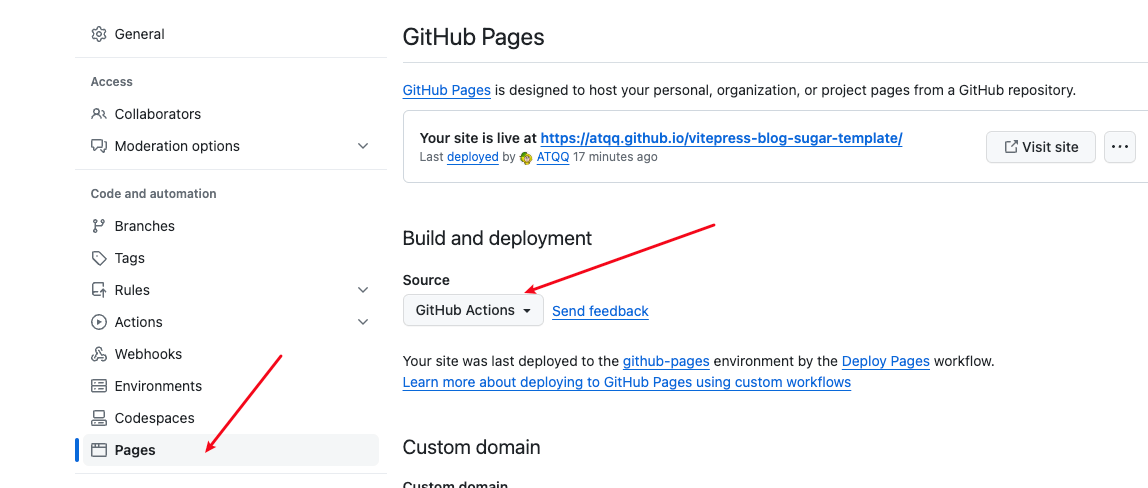Open the live site URL link

click(721, 138)
